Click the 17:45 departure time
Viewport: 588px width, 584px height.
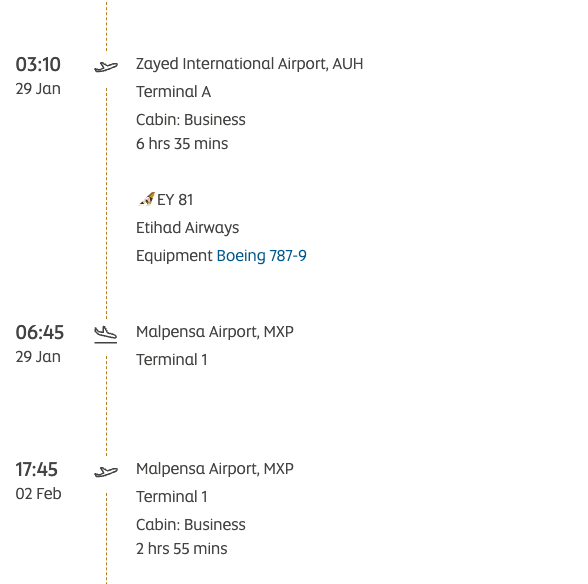(x=36, y=470)
